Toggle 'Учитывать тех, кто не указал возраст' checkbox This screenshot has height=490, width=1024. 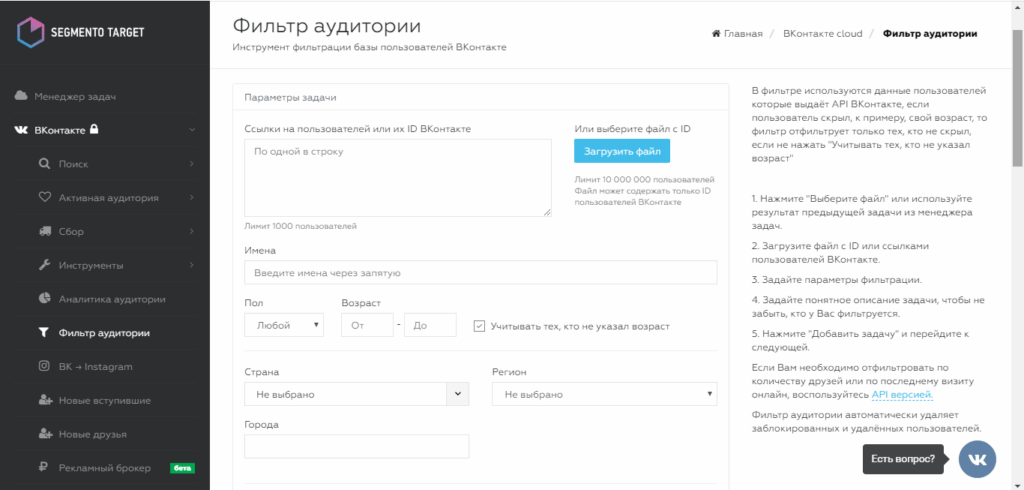pos(479,325)
